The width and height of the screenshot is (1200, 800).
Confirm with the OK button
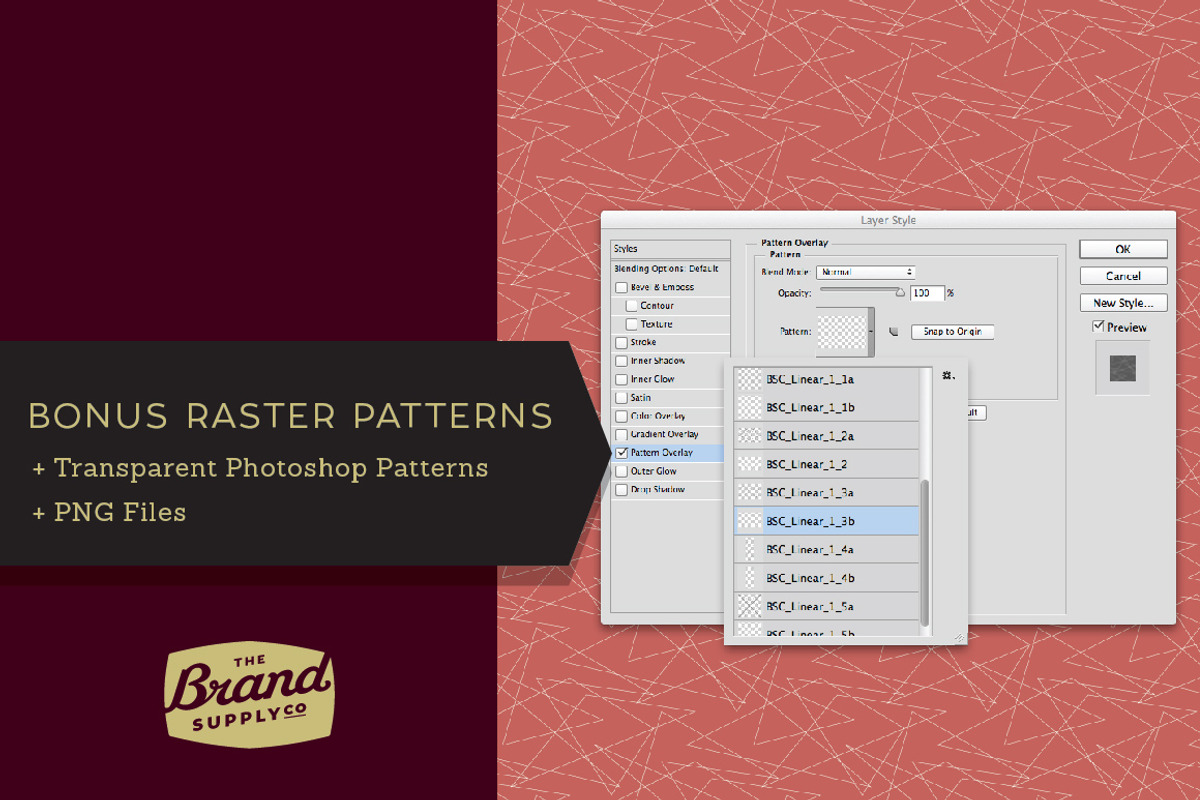(x=1123, y=249)
